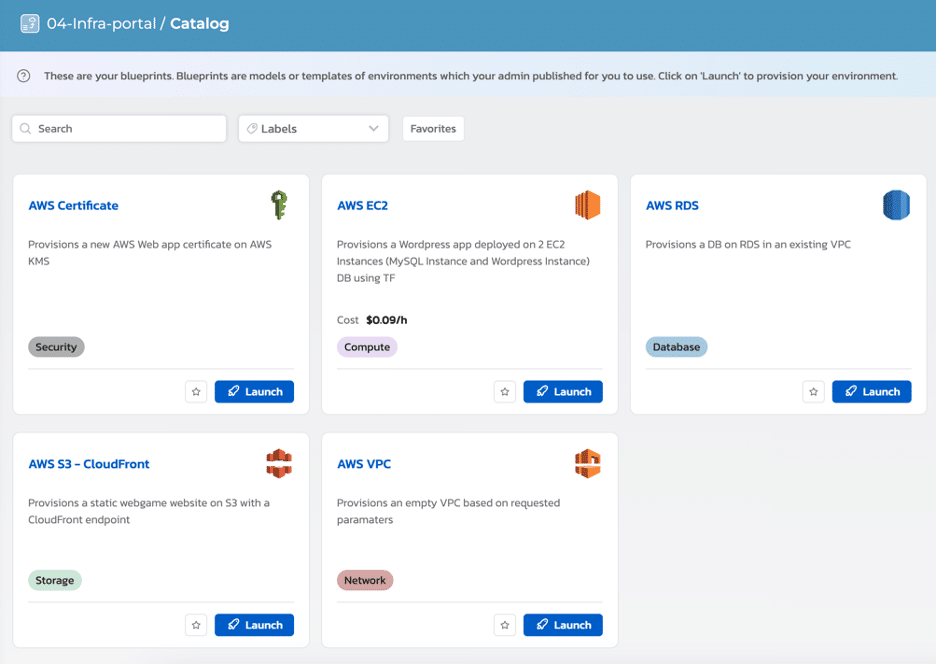The width and height of the screenshot is (936, 664).
Task: Open the Labels dropdown filter
Action: coord(313,129)
